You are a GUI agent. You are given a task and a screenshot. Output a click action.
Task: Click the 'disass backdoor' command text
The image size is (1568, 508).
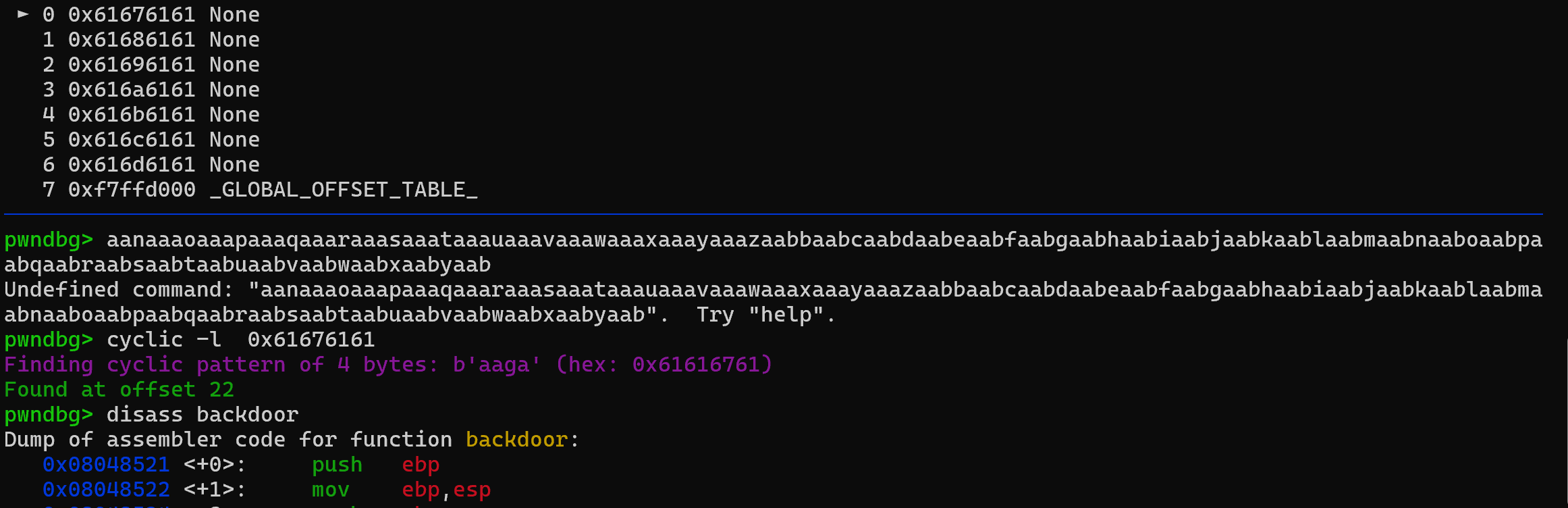tap(202, 415)
